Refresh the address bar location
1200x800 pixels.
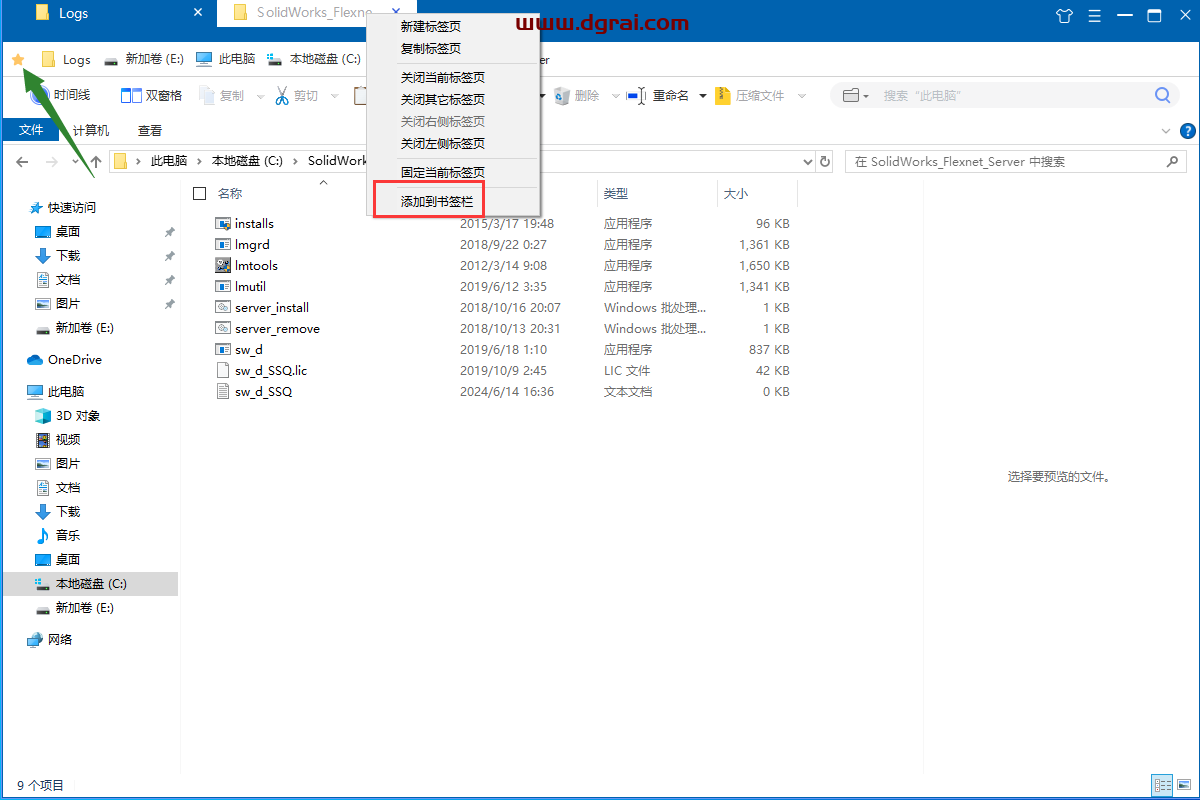coord(825,162)
